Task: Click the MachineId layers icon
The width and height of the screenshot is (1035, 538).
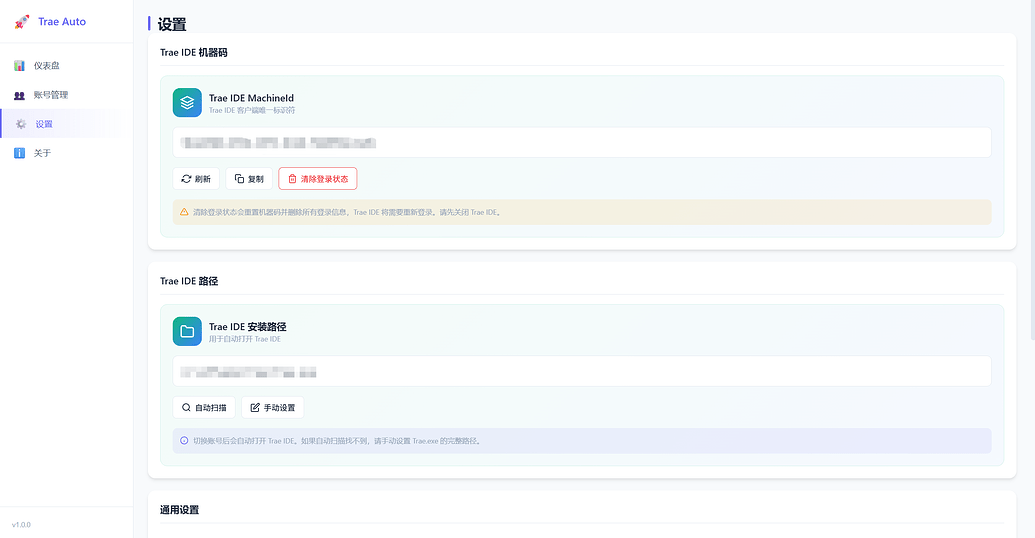Action: [x=187, y=103]
